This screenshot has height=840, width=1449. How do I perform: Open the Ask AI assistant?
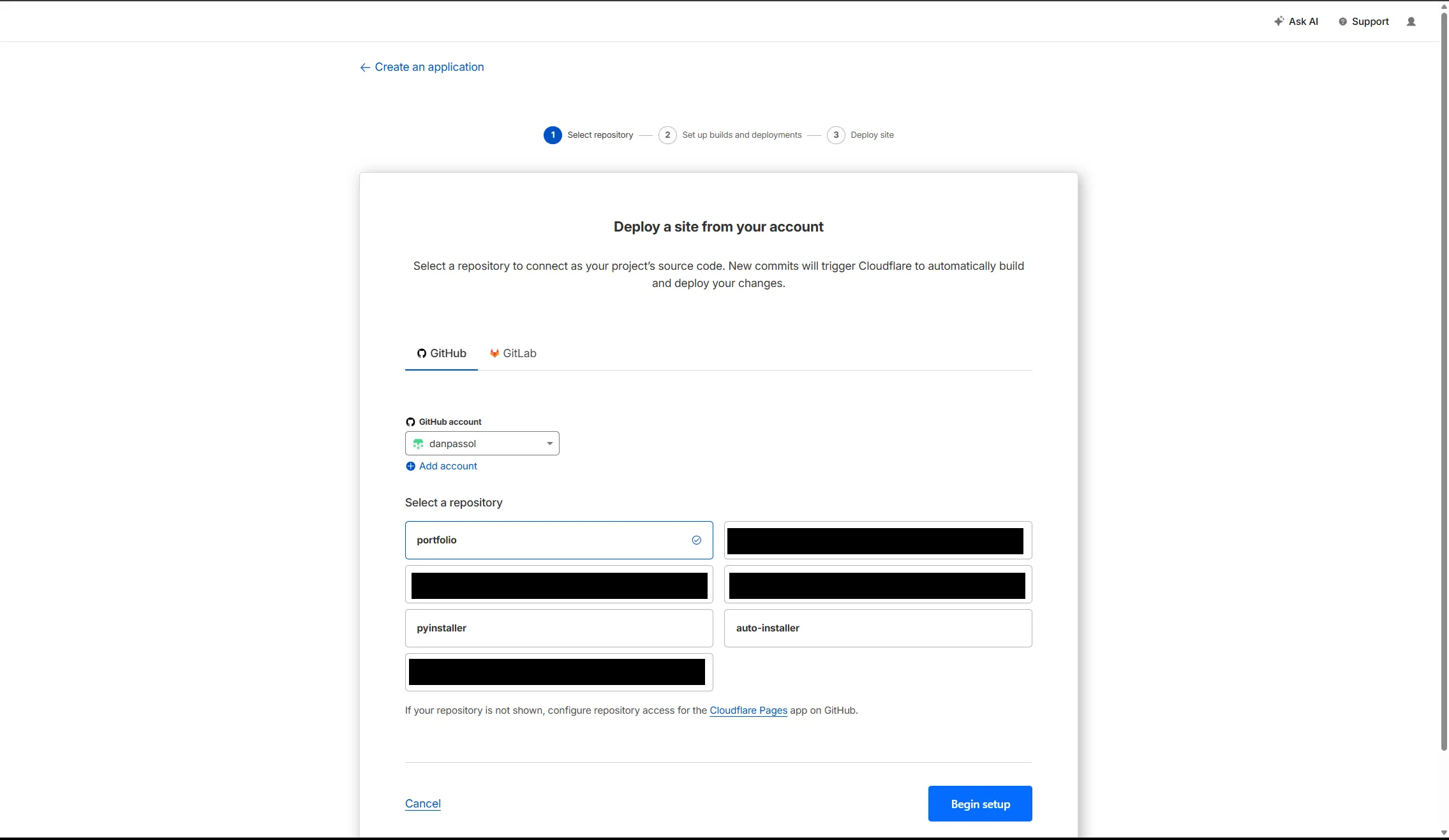[x=1296, y=21]
